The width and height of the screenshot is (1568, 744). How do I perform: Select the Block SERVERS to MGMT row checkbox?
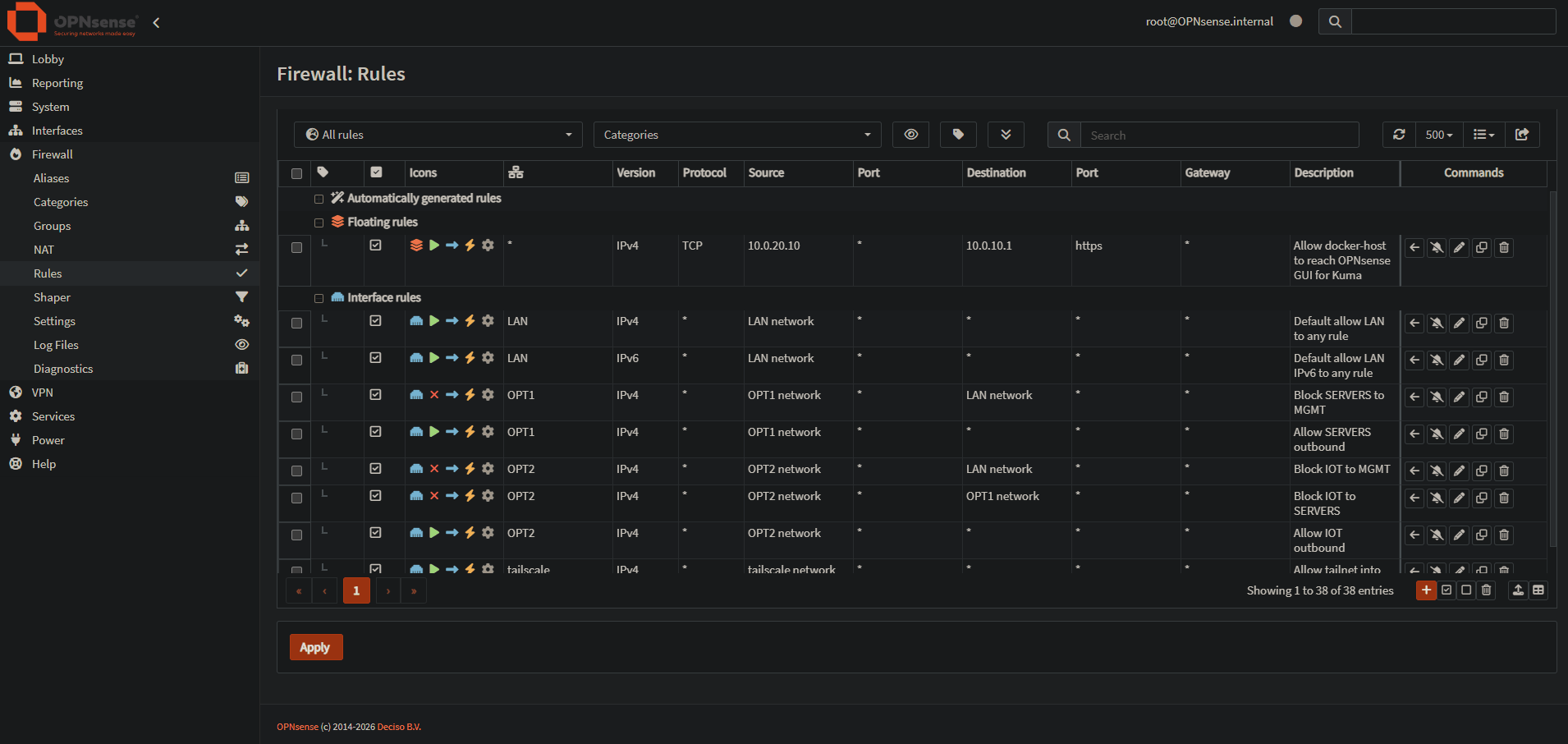[x=296, y=397]
